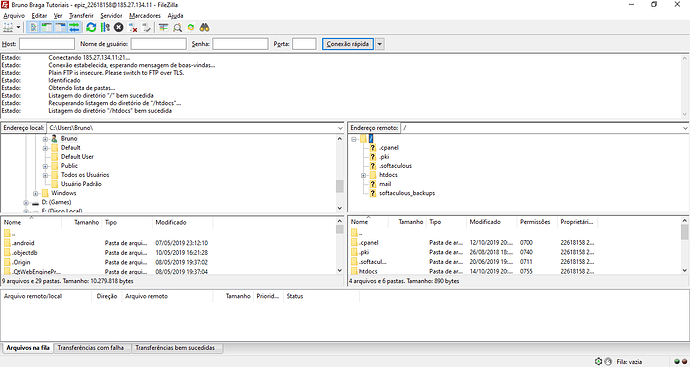Select the .android folder in local list
The width and height of the screenshot is (690, 367).
click(x=23, y=243)
